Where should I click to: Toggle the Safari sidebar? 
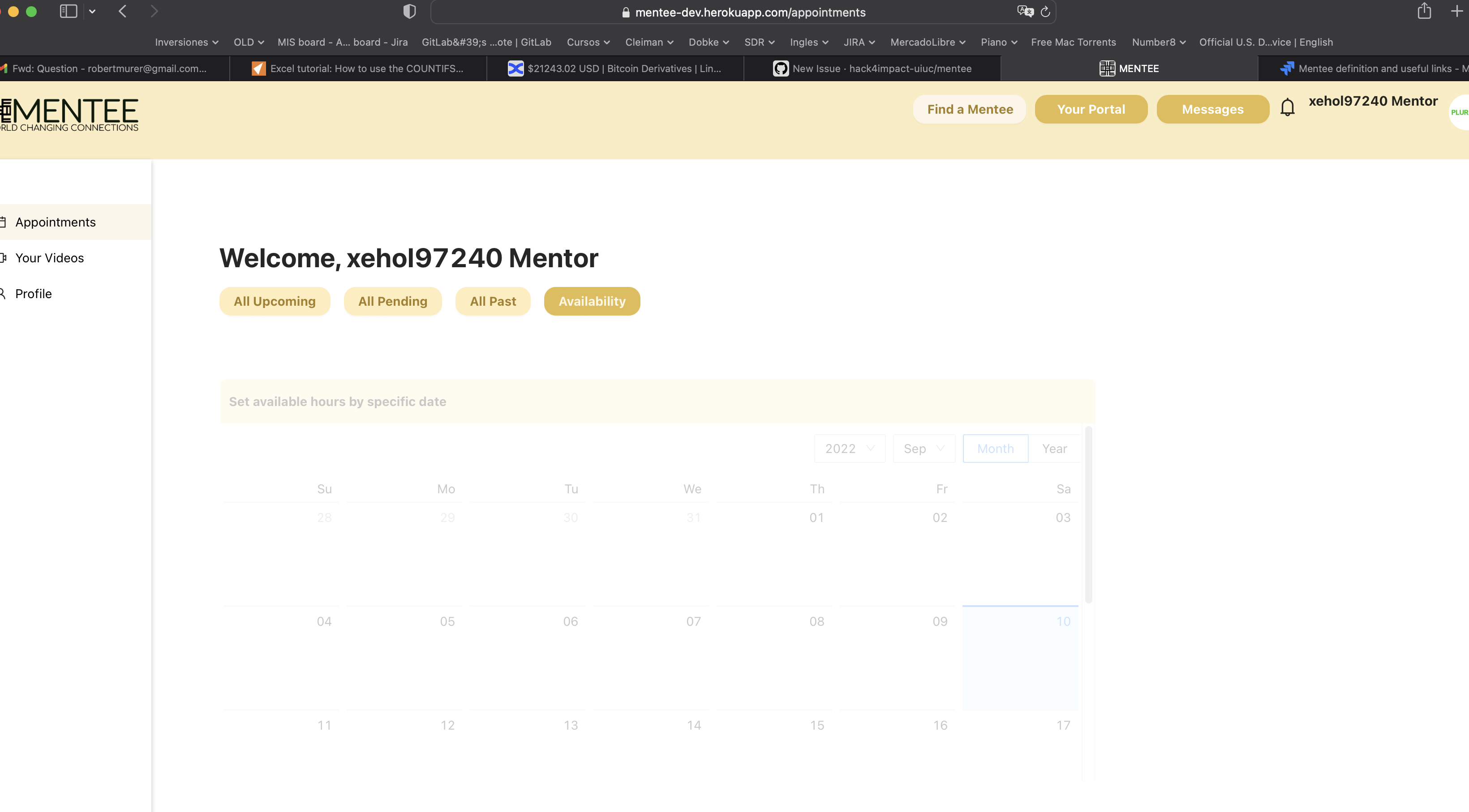click(68, 11)
